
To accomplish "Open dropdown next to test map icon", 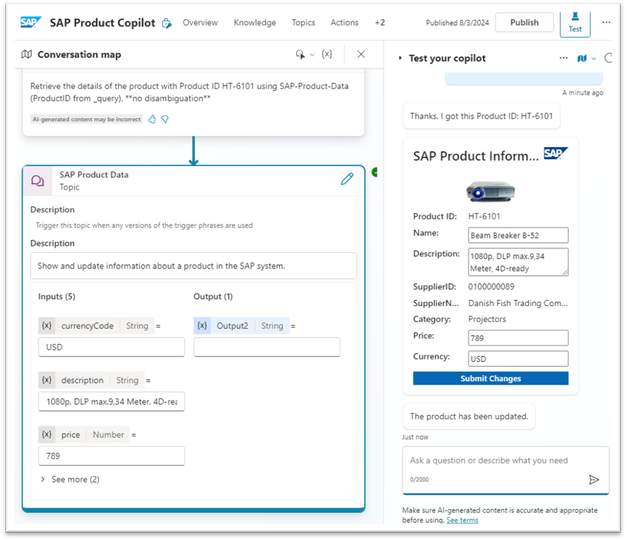I will (593, 59).
